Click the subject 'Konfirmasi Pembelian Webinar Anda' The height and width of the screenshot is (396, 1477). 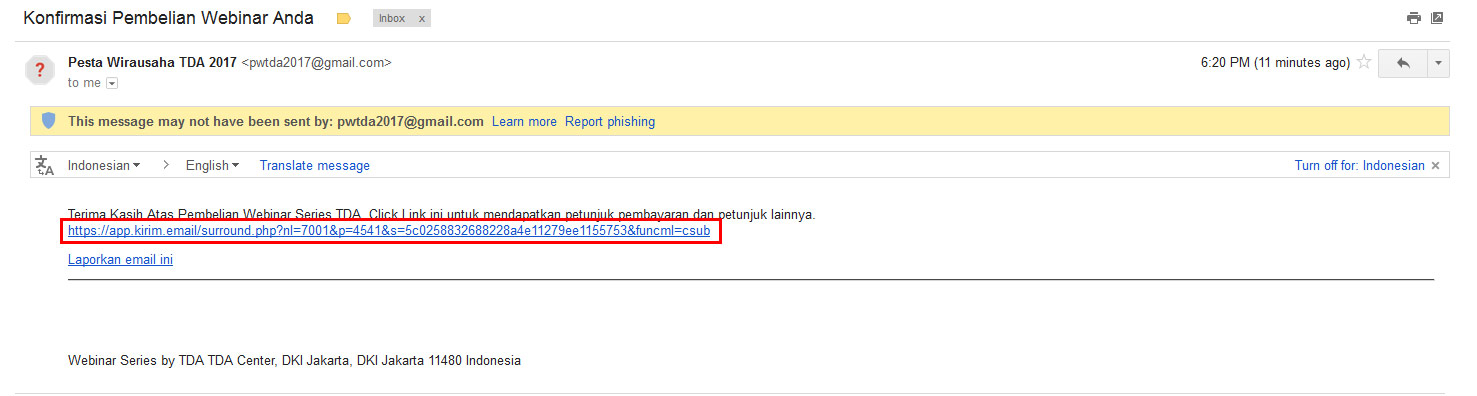click(x=168, y=18)
